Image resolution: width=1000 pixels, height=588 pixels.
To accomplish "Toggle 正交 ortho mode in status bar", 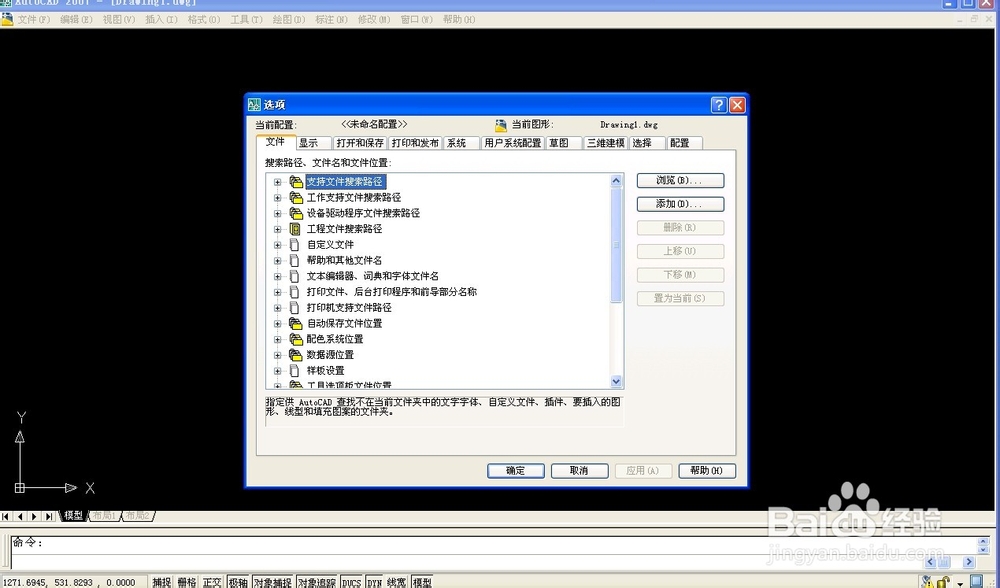I will [212, 582].
